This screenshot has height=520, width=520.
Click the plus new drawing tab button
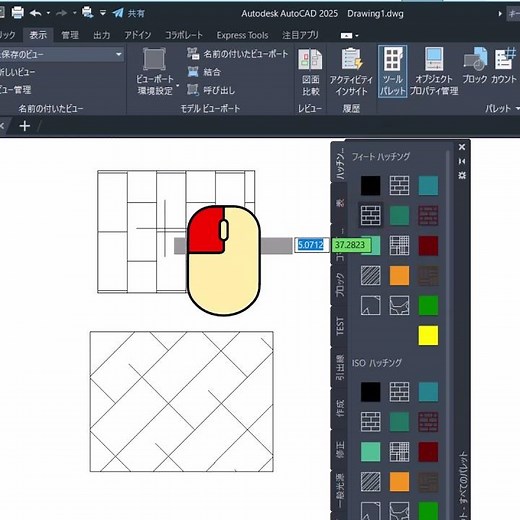point(25,126)
